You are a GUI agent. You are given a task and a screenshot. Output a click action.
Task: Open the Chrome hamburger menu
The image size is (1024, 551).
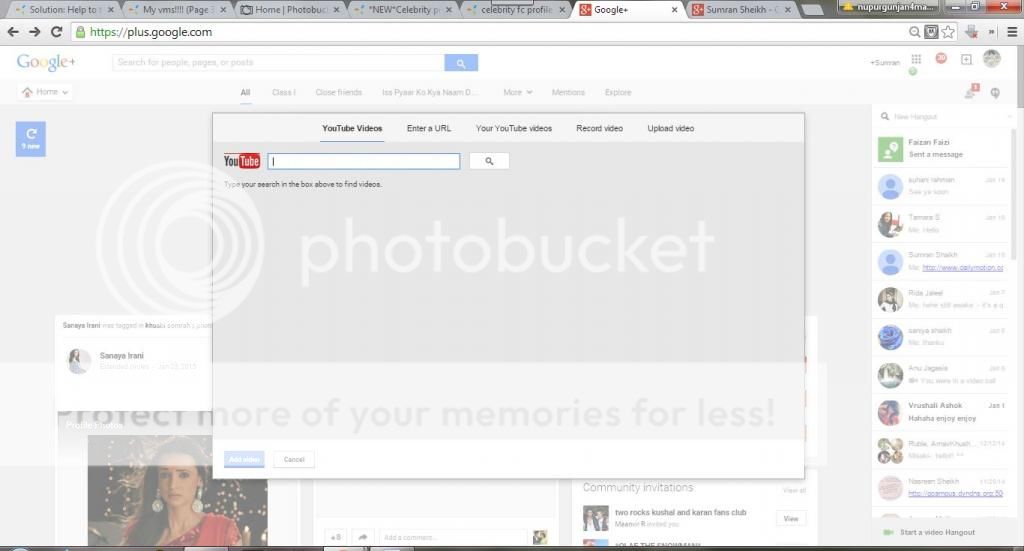pos(1010,32)
